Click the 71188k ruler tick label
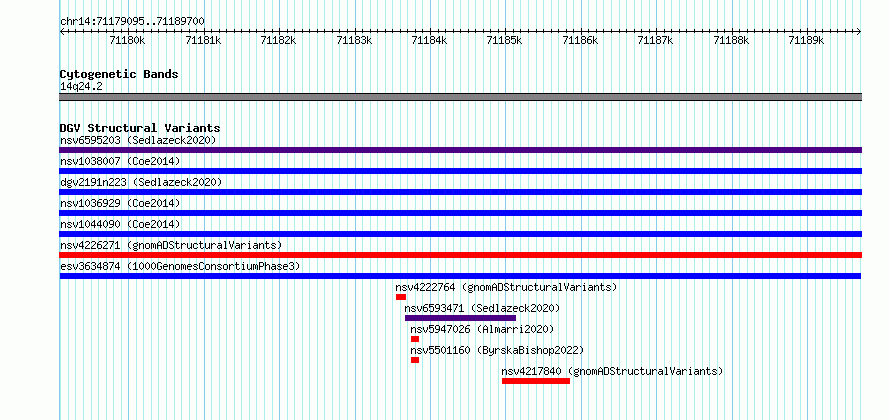The image size is (890, 420). coord(732,40)
